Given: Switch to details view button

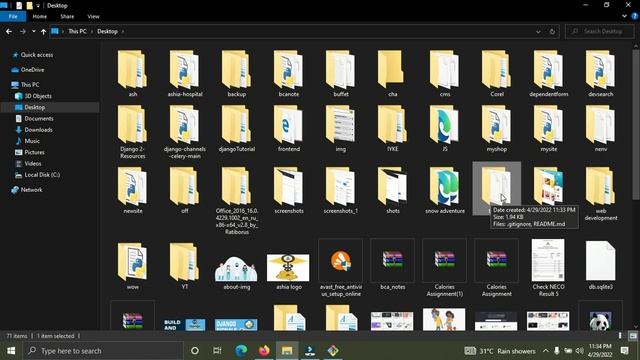Looking at the screenshot, I should pyautogui.click(x=620, y=336).
